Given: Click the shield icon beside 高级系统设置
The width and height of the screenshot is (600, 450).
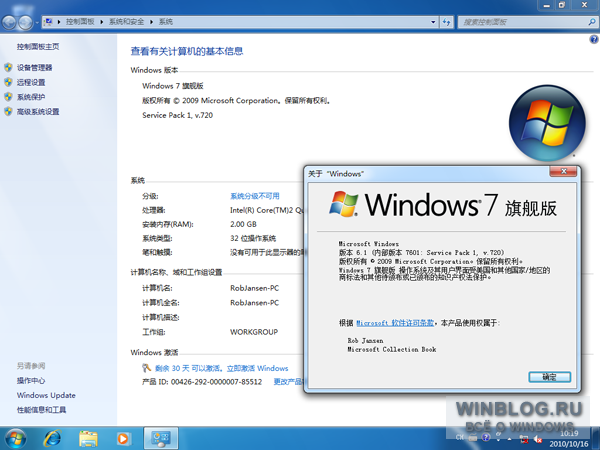Looking at the screenshot, I should coord(8,111).
